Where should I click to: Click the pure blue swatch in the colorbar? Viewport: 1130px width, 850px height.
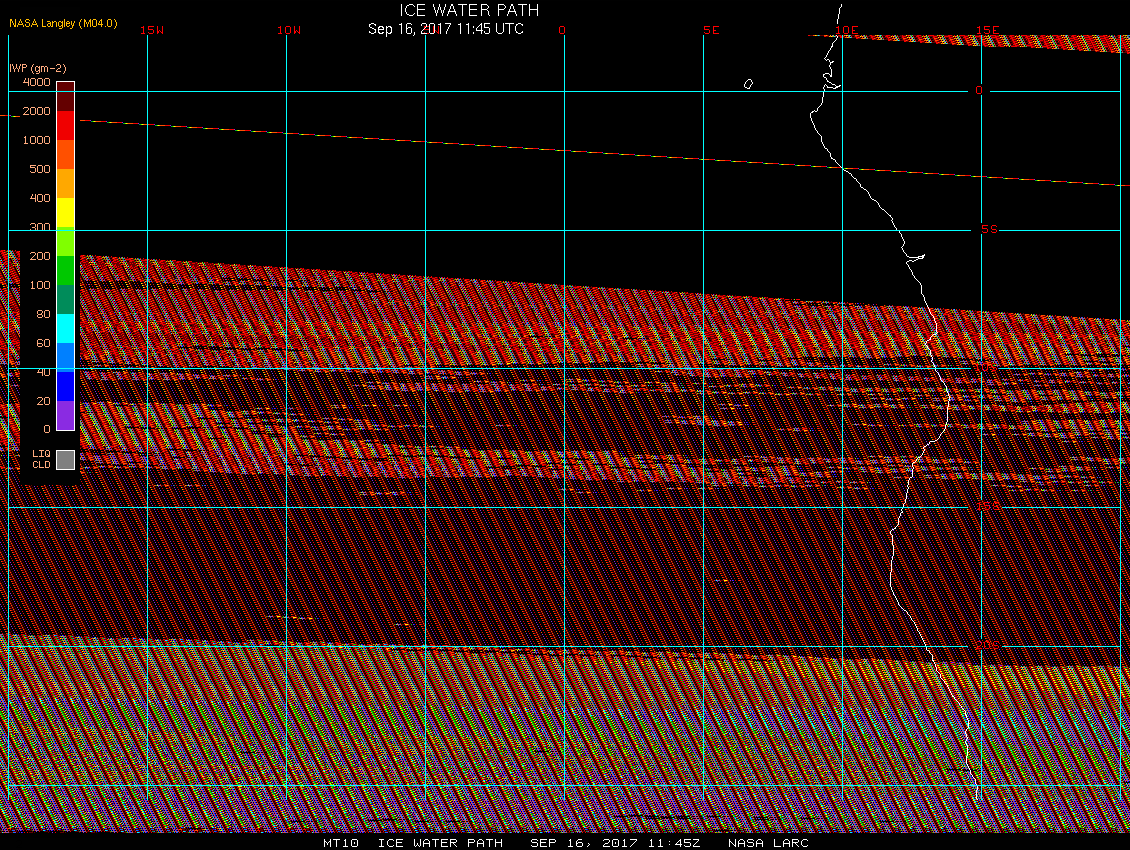[65, 386]
